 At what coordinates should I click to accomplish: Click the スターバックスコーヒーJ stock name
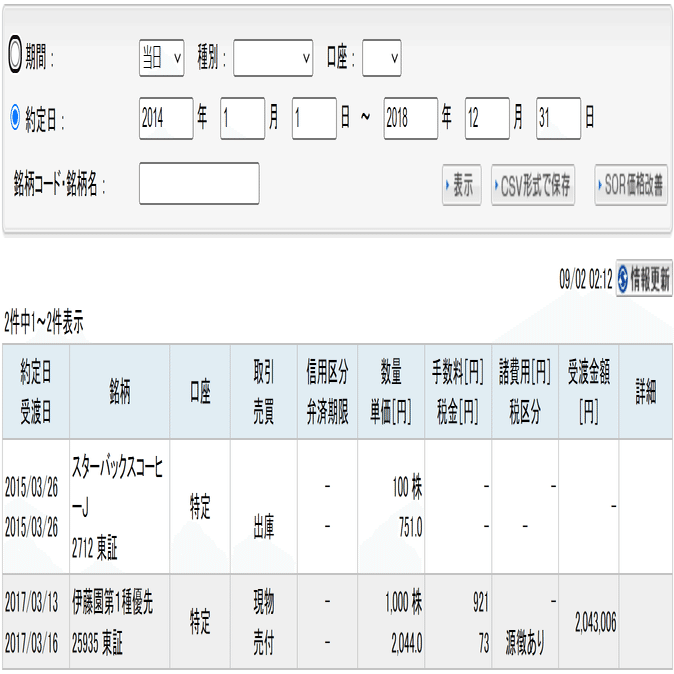point(117,487)
